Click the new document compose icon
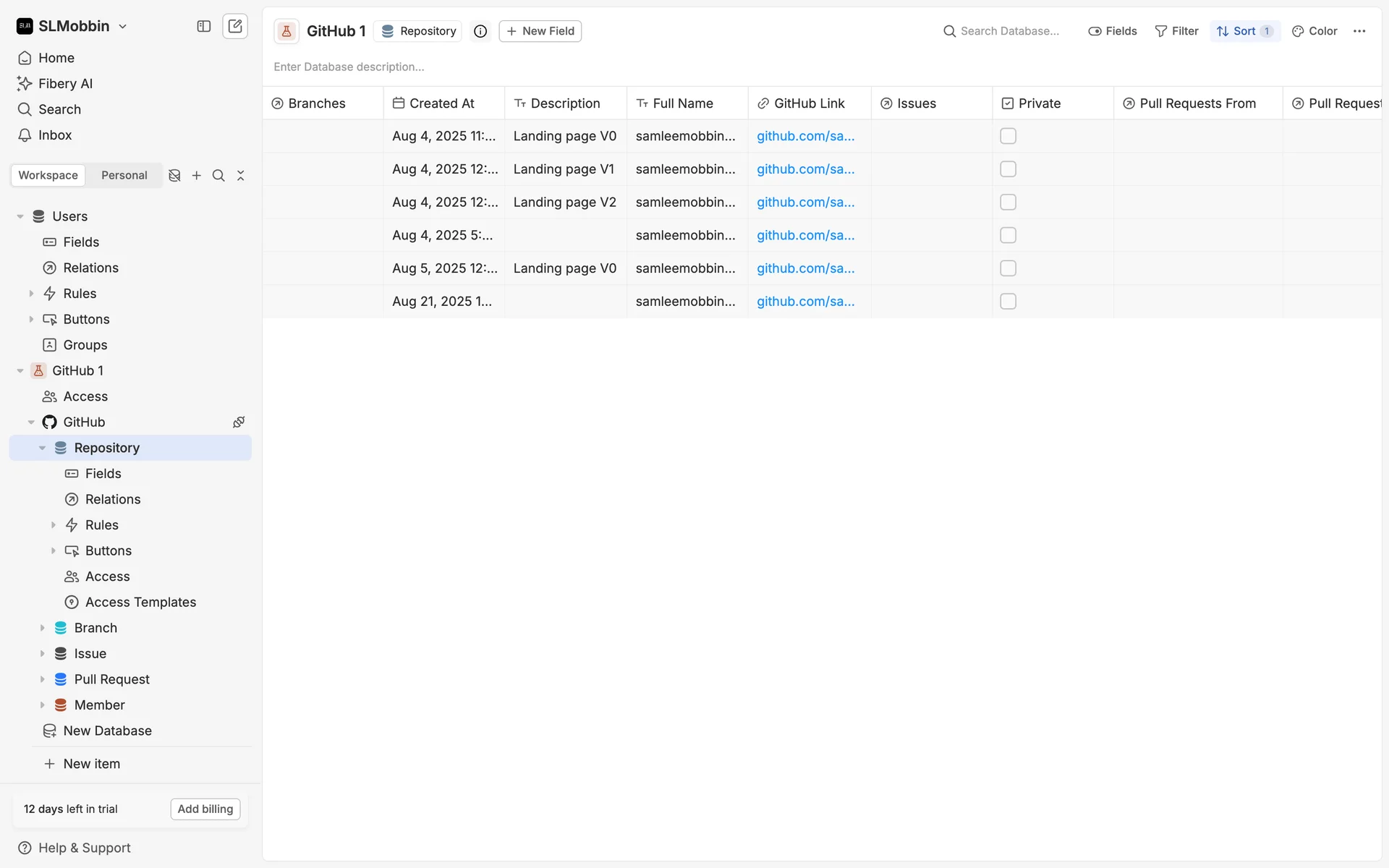 (235, 26)
